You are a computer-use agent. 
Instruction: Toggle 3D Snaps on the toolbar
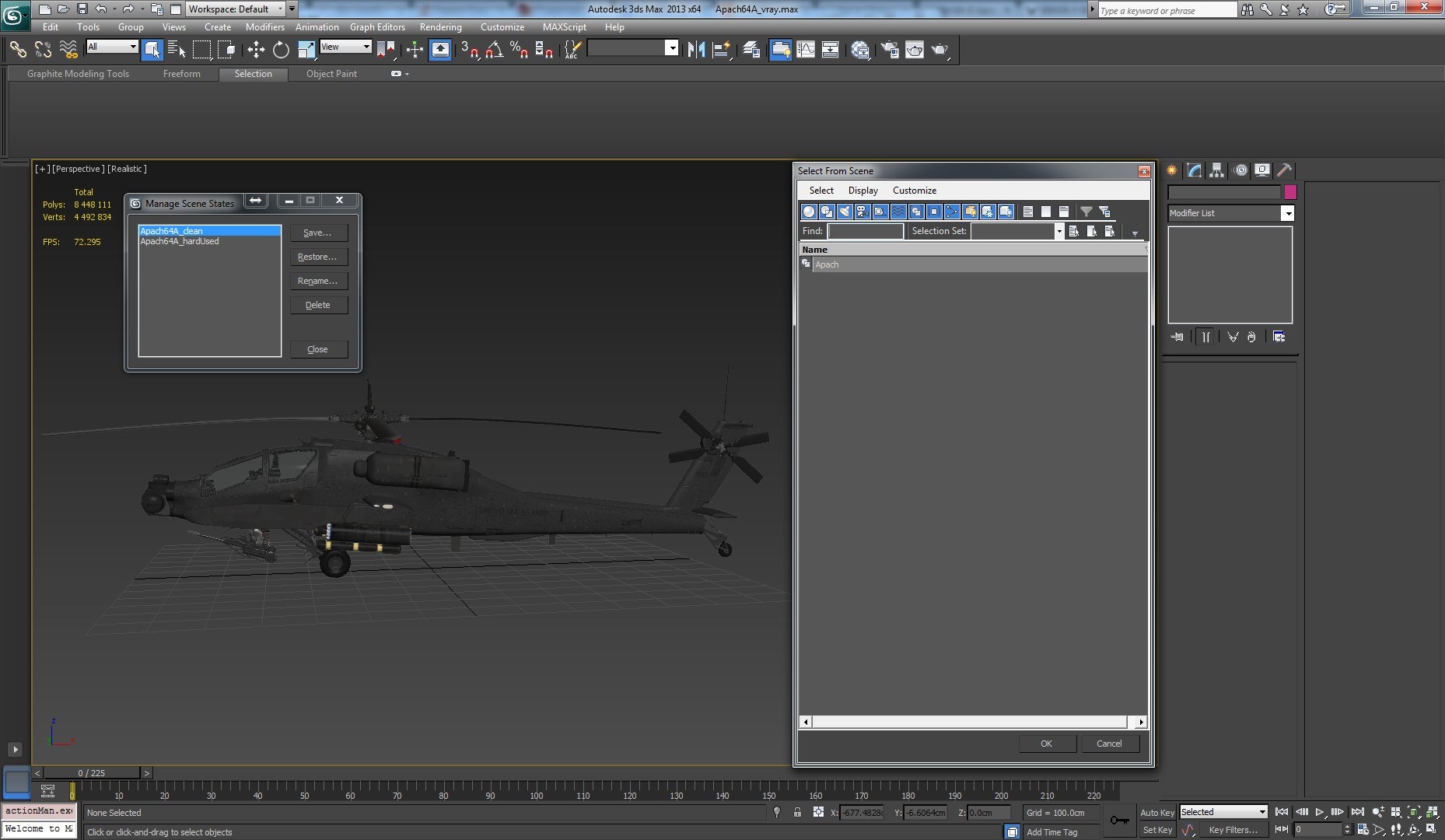(469, 50)
